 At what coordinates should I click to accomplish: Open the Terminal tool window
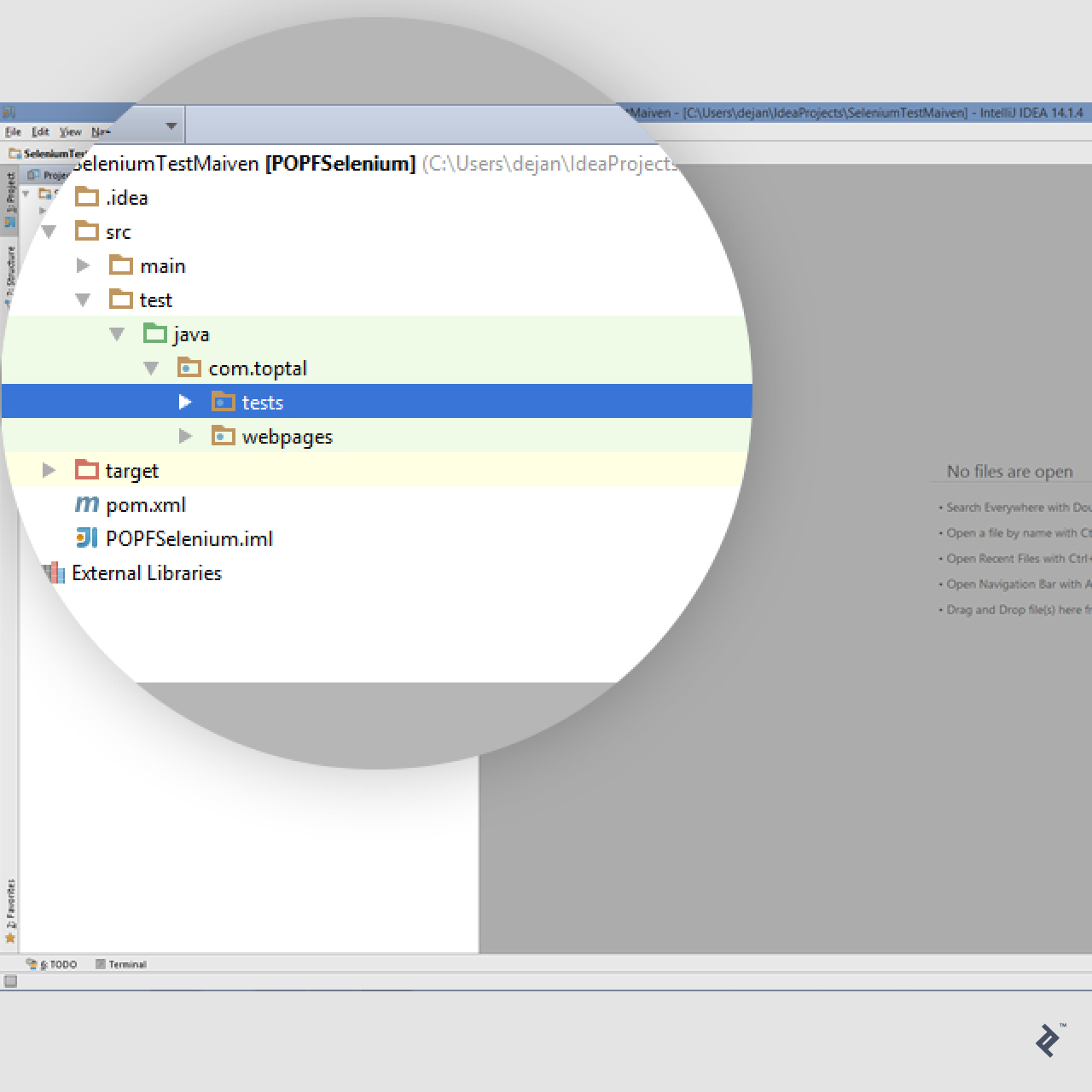click(122, 963)
